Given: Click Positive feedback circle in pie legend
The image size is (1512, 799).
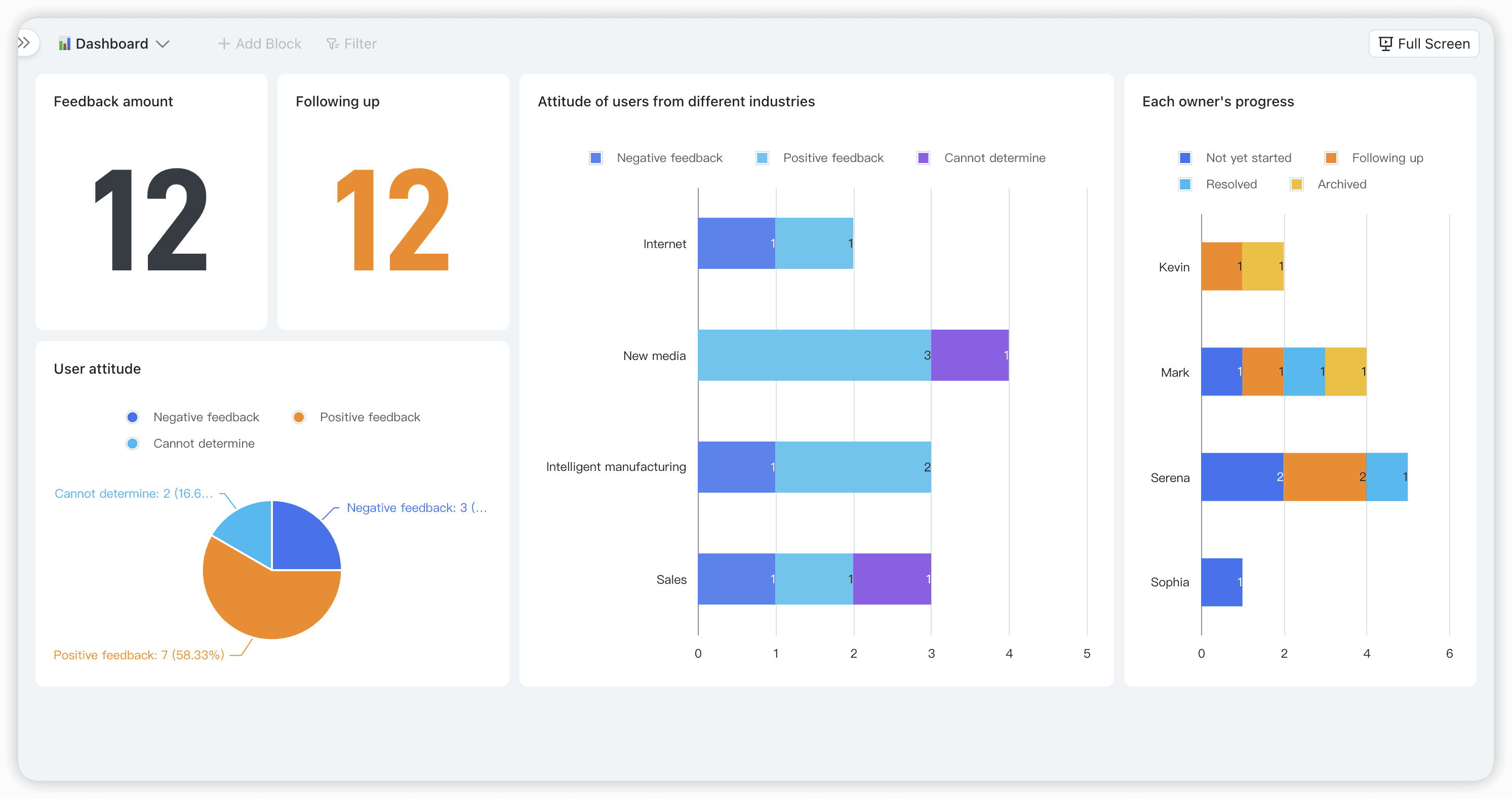Looking at the screenshot, I should 299,417.
